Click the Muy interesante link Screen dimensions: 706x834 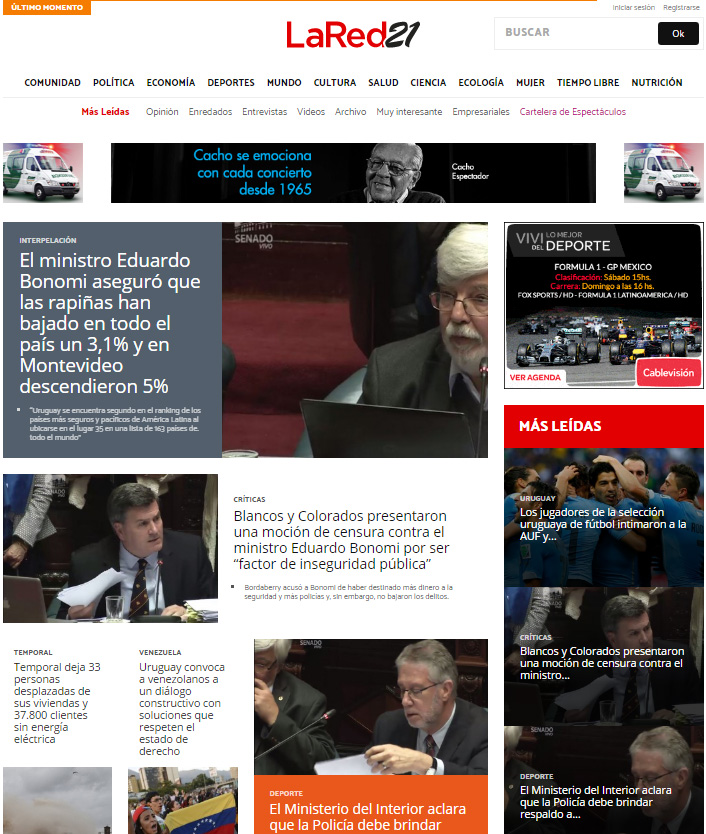[x=409, y=112]
